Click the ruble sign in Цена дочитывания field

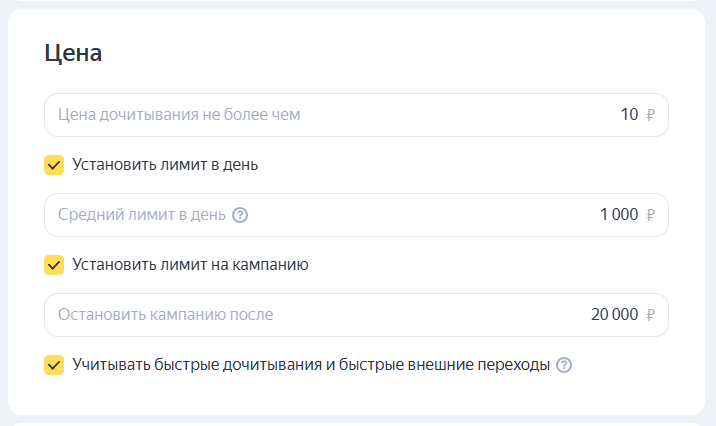[x=651, y=115]
